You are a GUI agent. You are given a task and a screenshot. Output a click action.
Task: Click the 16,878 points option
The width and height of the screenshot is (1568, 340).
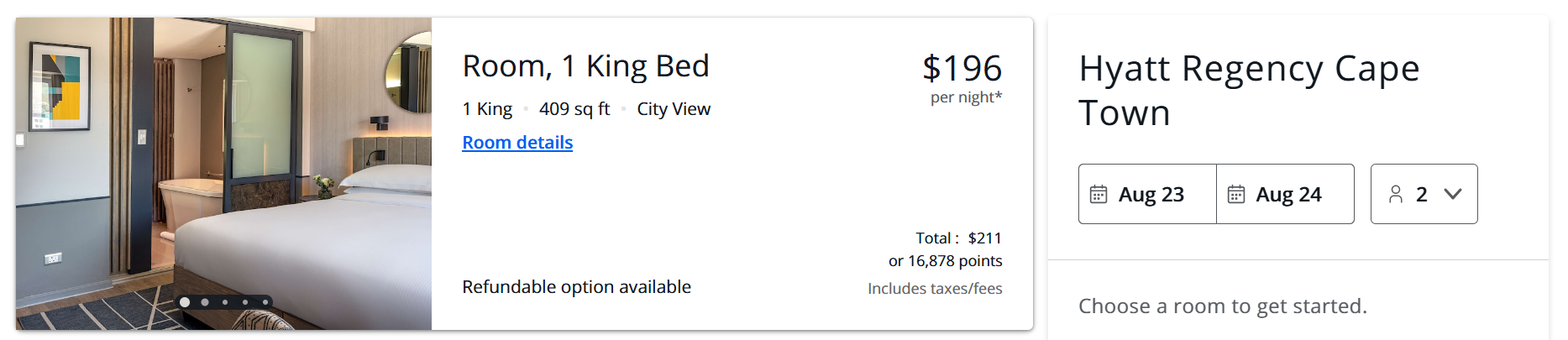946,261
